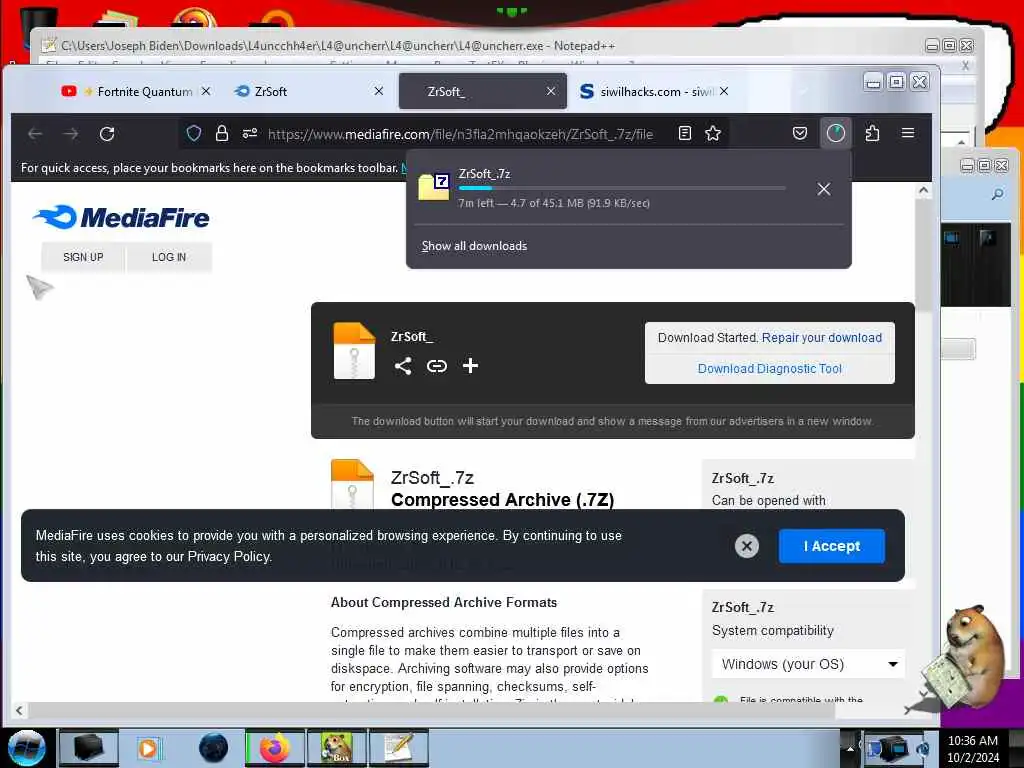Open tracking protection shield icon

click(194, 134)
